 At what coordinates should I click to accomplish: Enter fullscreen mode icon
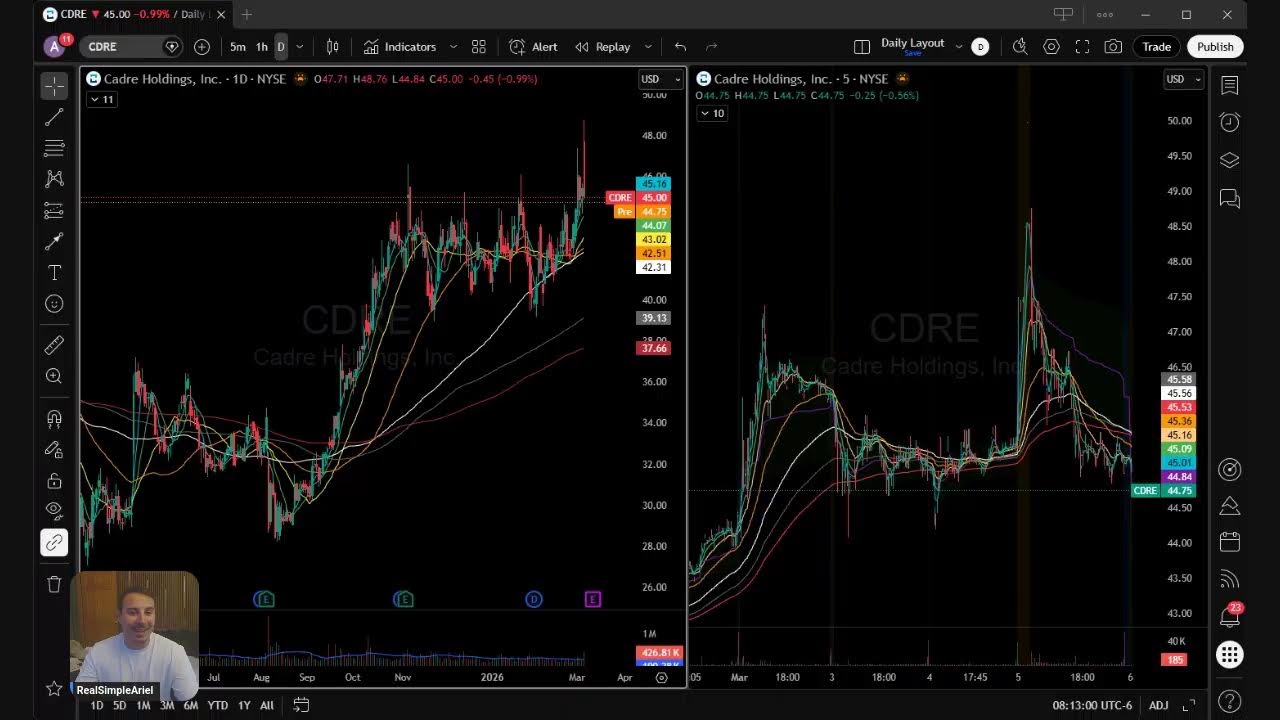1082,47
